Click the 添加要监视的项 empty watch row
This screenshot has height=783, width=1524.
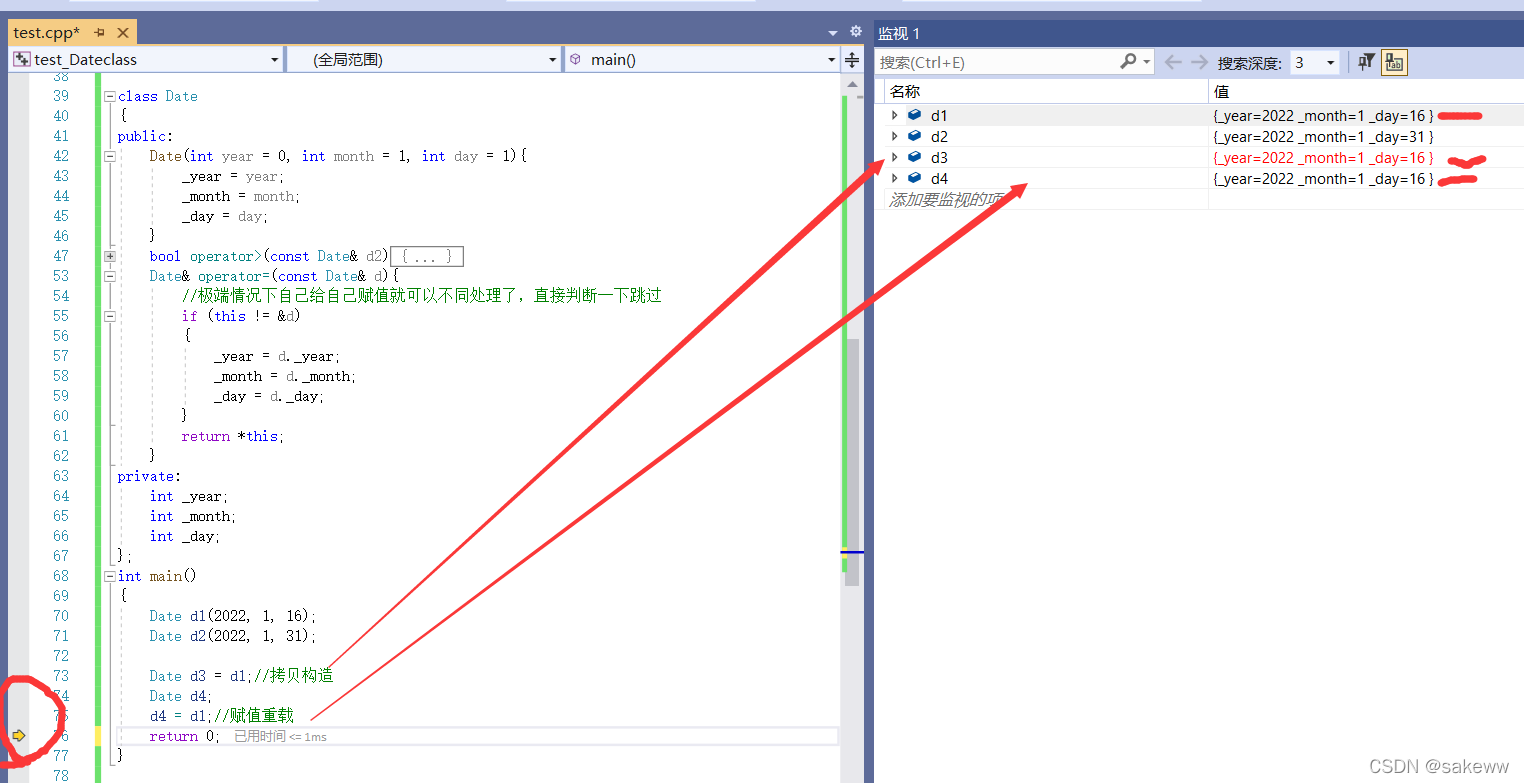(948, 200)
